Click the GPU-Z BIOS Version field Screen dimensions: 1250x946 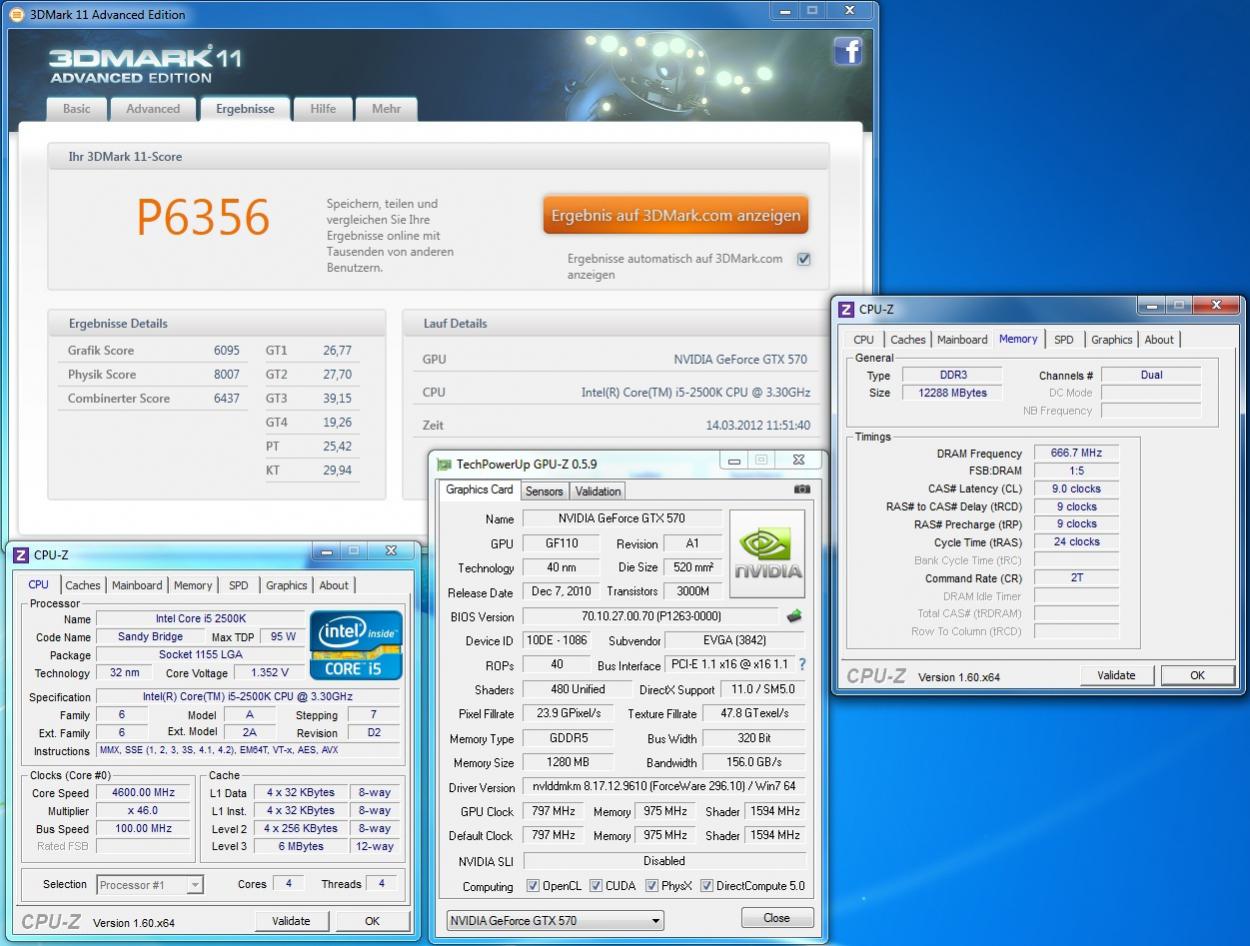[x=650, y=616]
